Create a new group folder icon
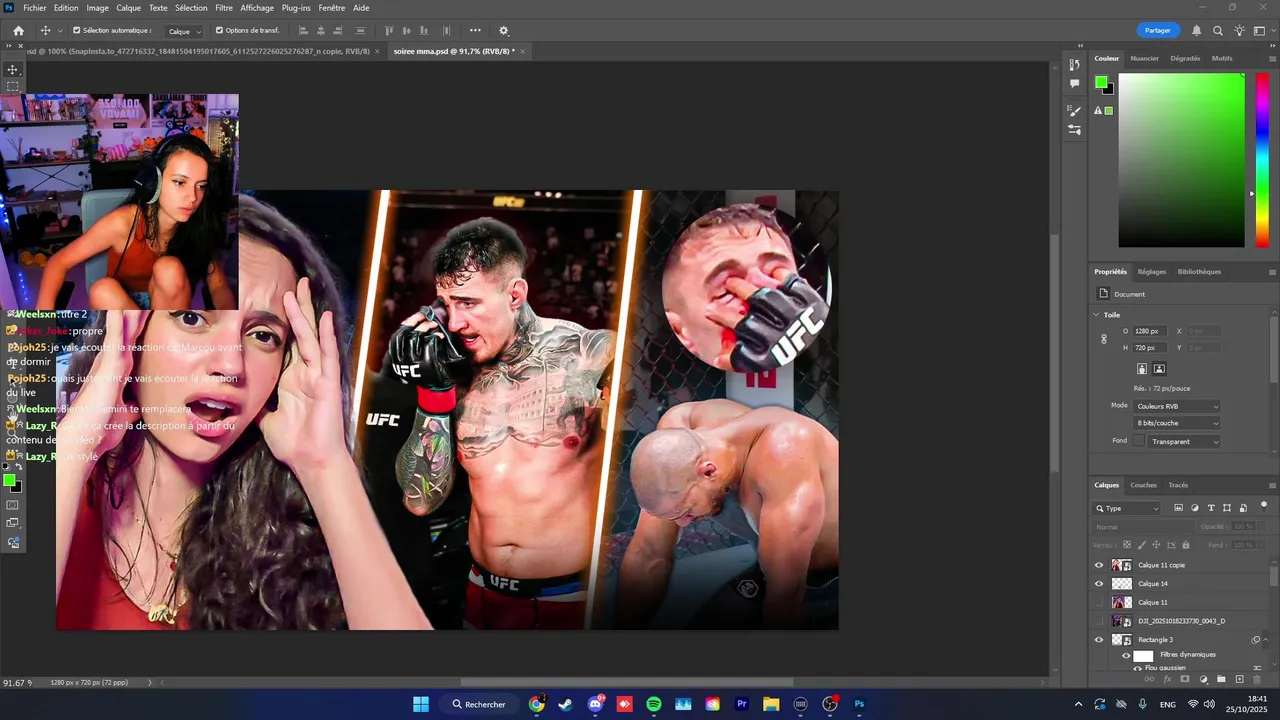1280x720 pixels. [1221, 679]
